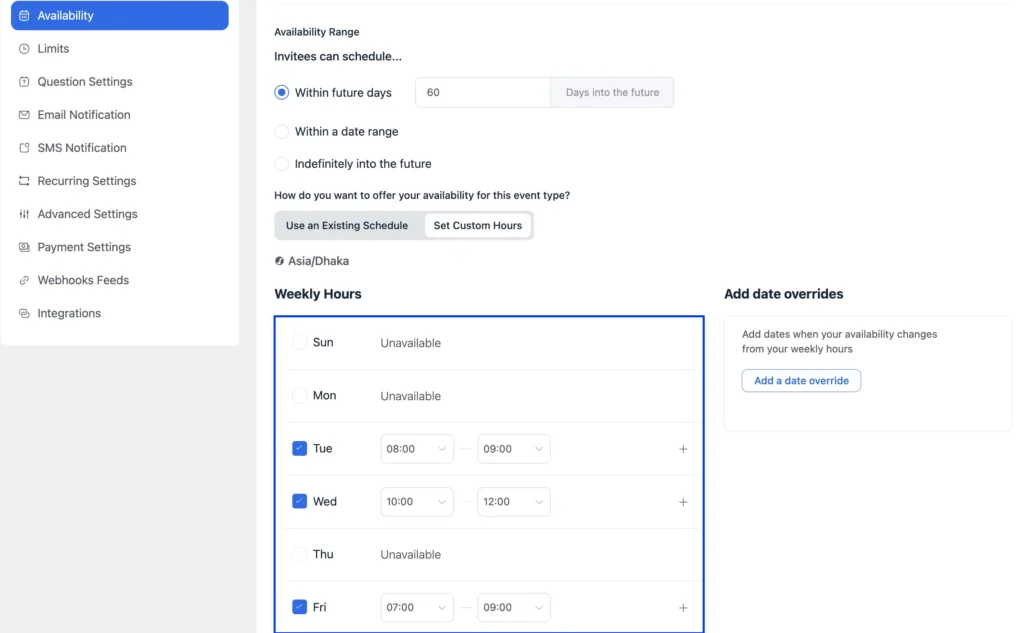Enable the Sun availability checkbox

click(x=299, y=342)
